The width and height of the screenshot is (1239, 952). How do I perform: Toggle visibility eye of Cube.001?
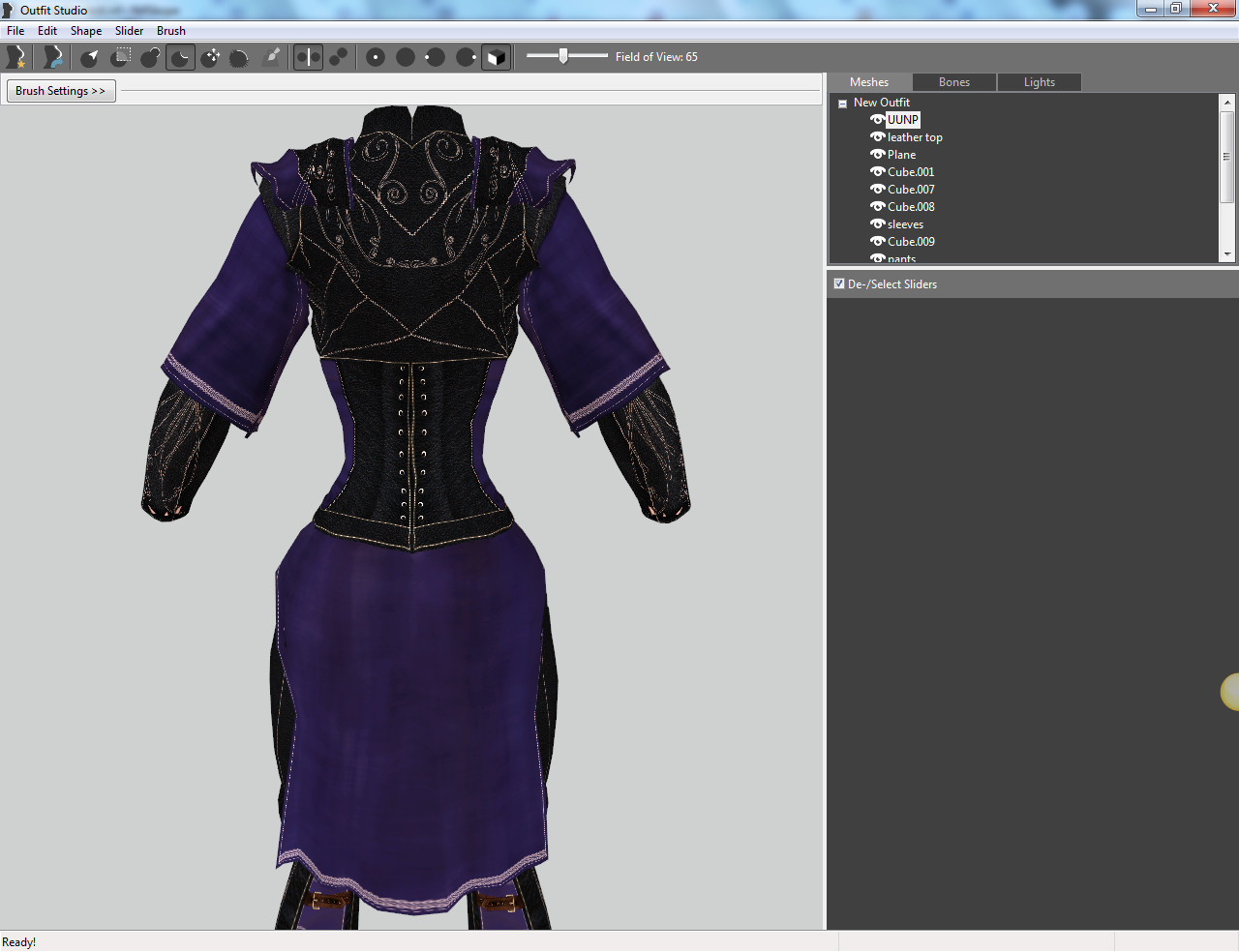tap(877, 172)
